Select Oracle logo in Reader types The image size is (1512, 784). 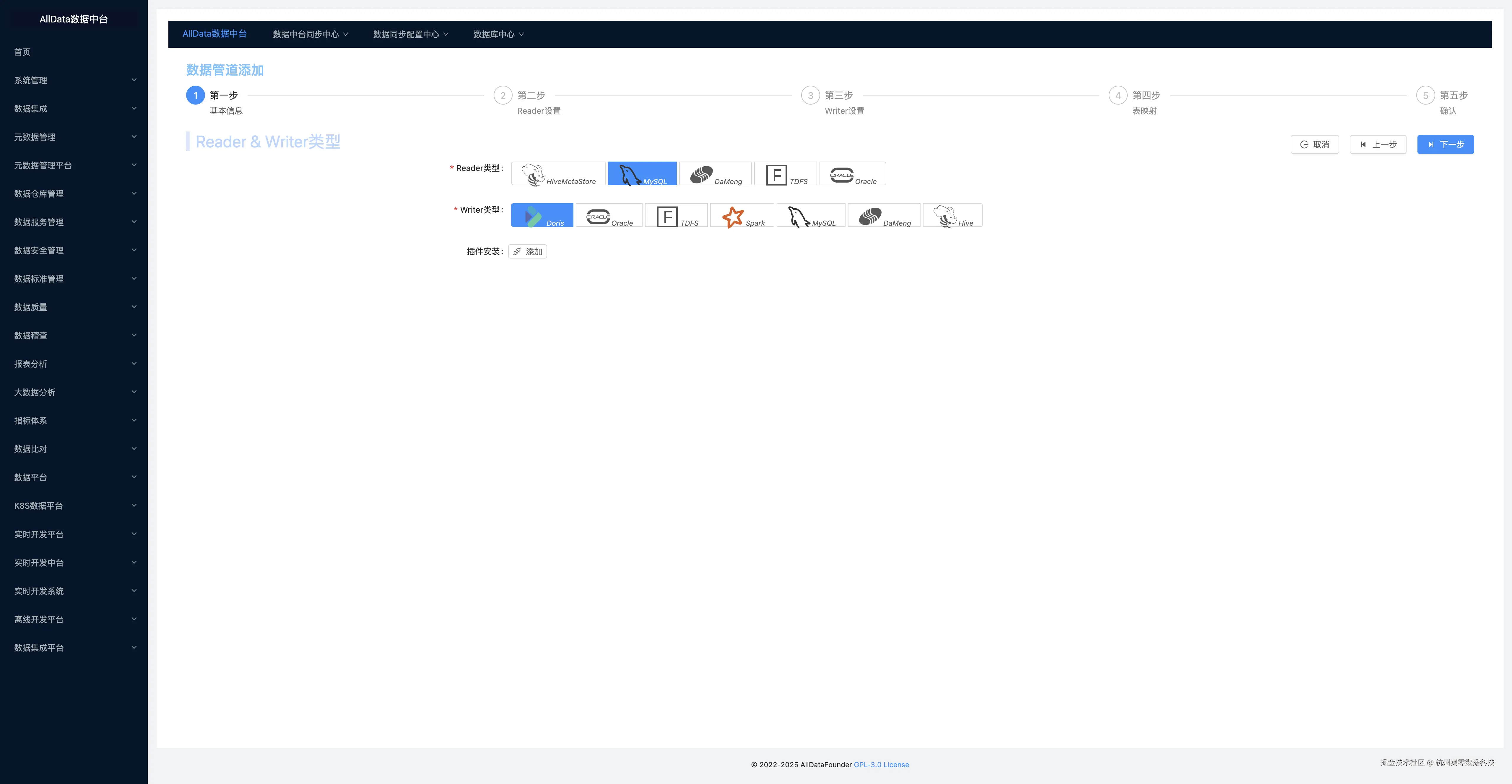[841, 174]
